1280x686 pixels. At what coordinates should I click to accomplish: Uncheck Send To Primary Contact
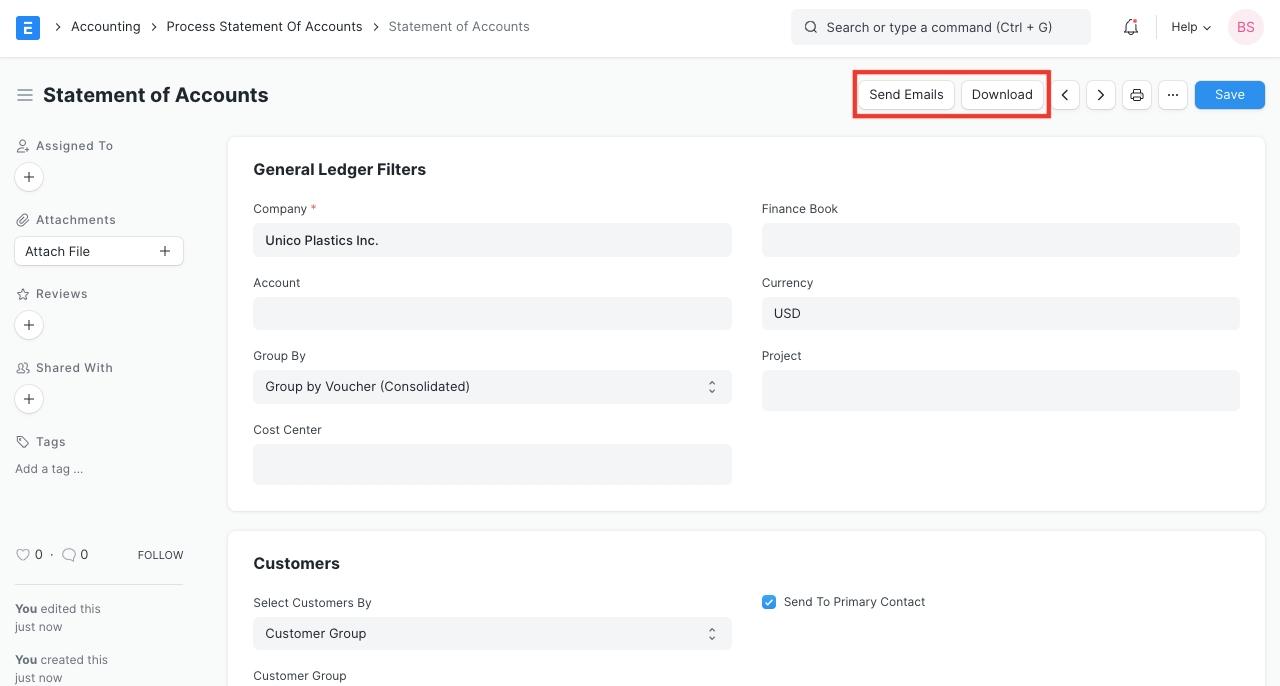pos(769,602)
